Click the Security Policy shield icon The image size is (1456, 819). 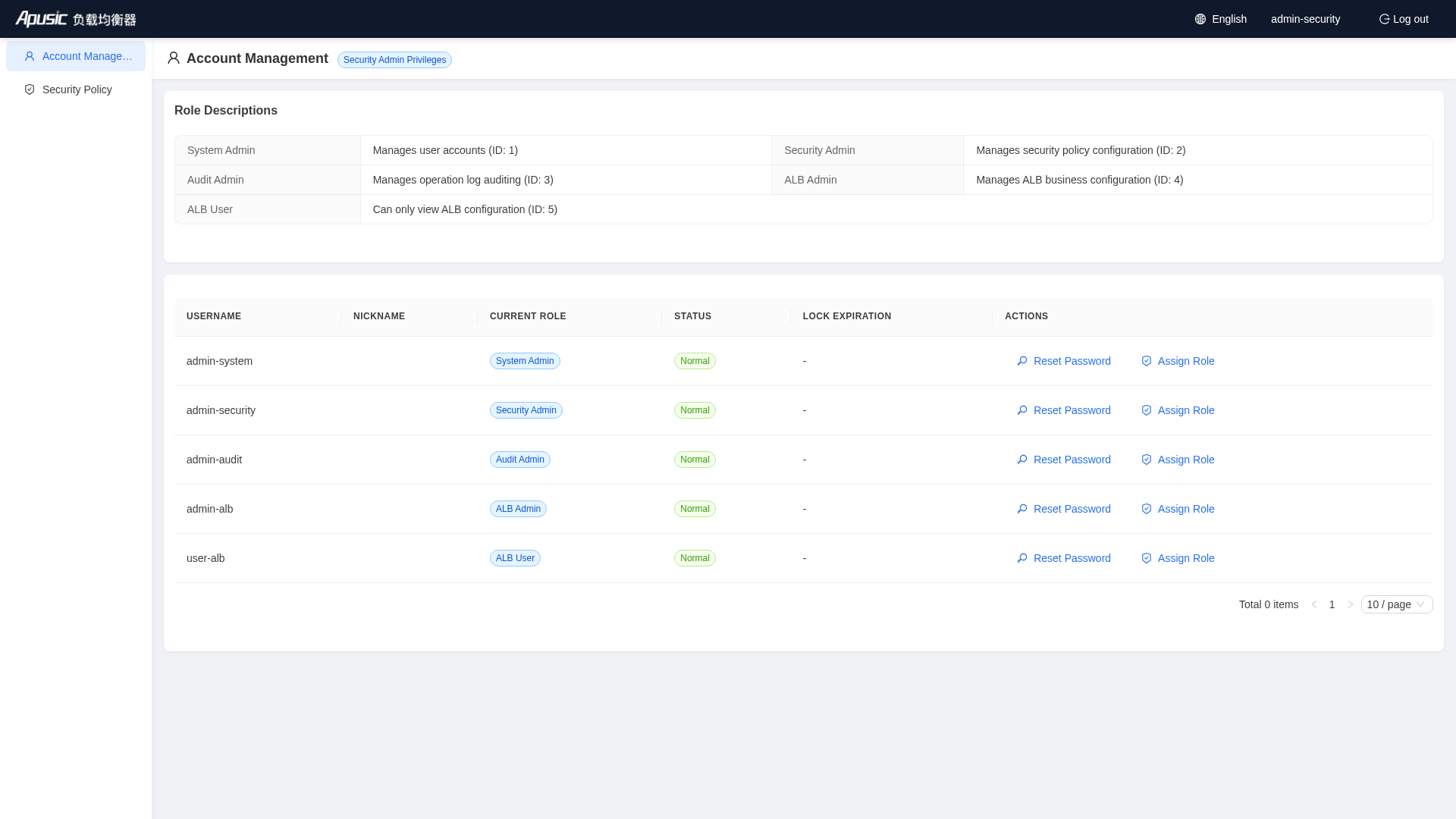[30, 89]
